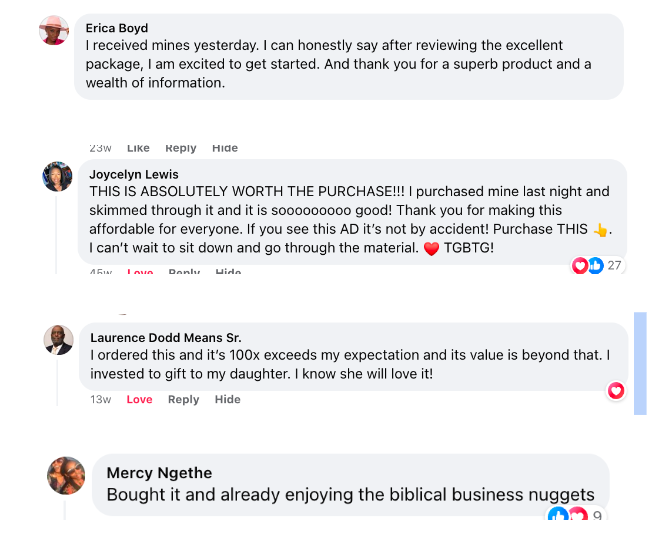Reply to Erica Boyd's comment

(x=181, y=148)
